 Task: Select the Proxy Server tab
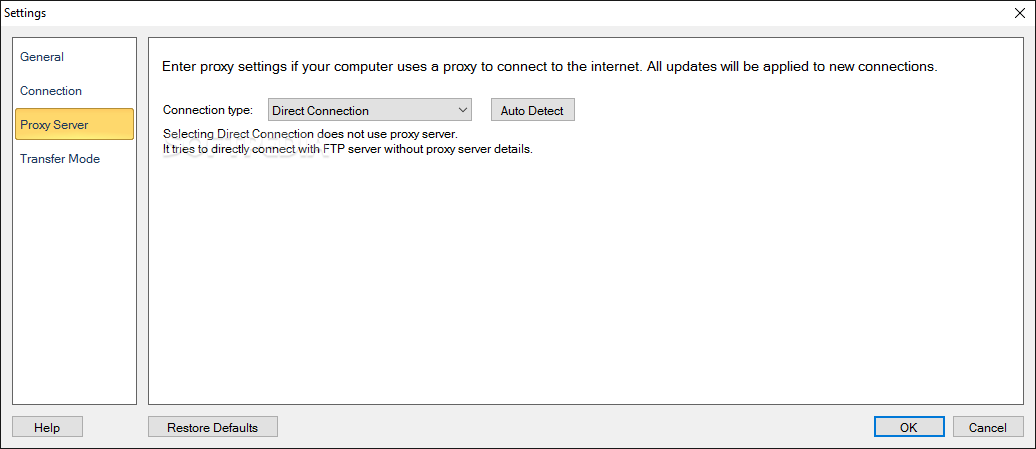54,125
